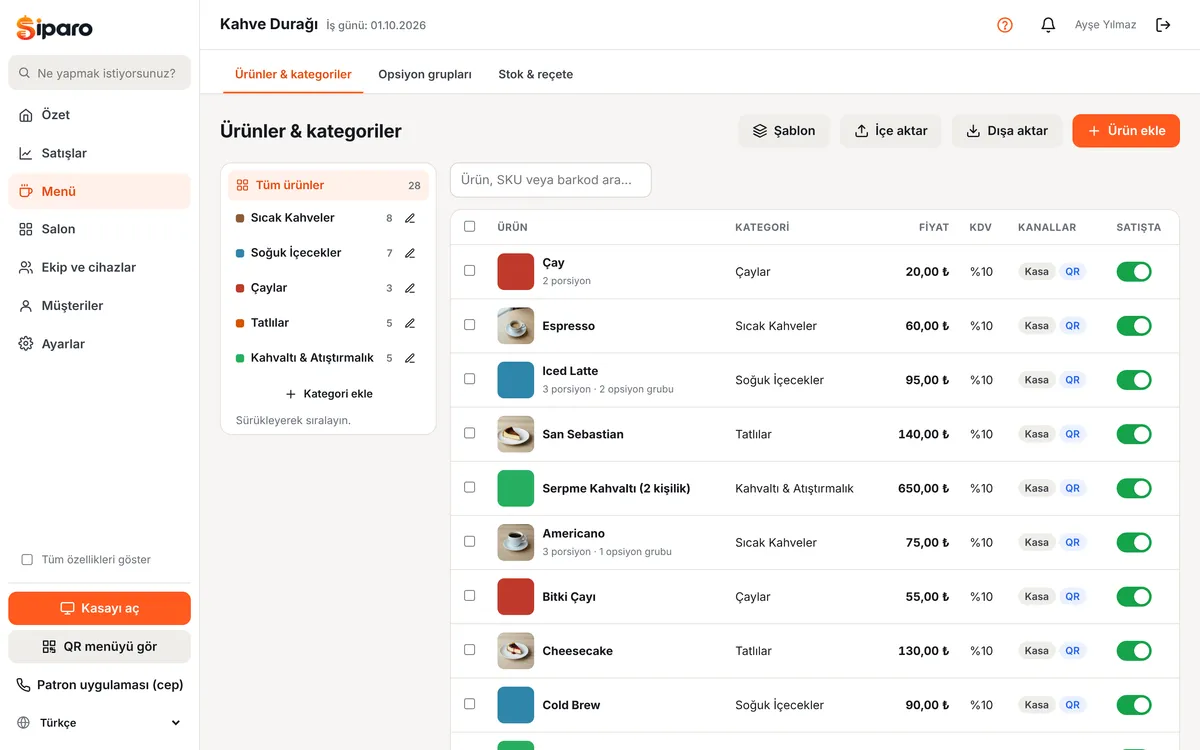Open Patron uygulaması (cep) link
Screen dimensions: 1200x750
pos(99,685)
